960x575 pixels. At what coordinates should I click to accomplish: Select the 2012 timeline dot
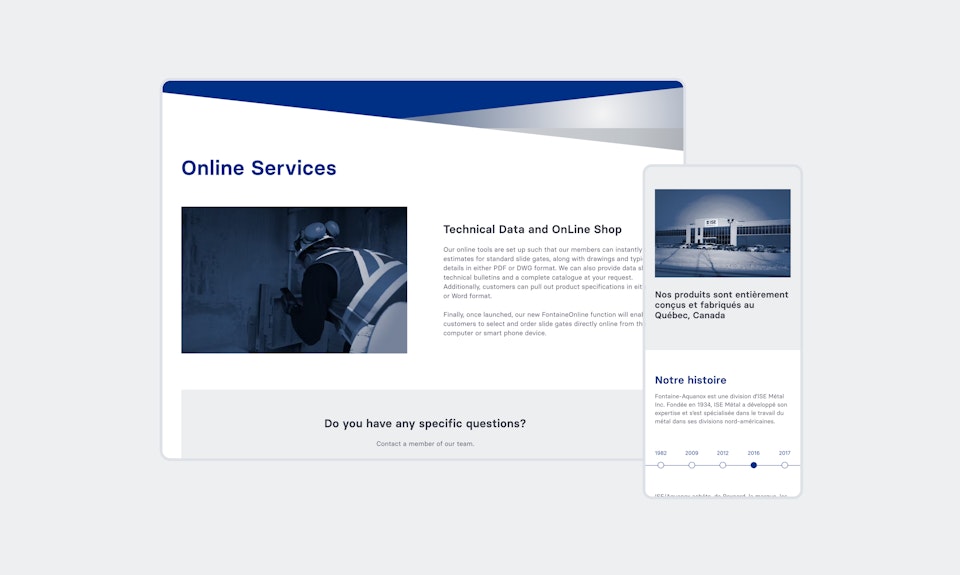click(723, 465)
